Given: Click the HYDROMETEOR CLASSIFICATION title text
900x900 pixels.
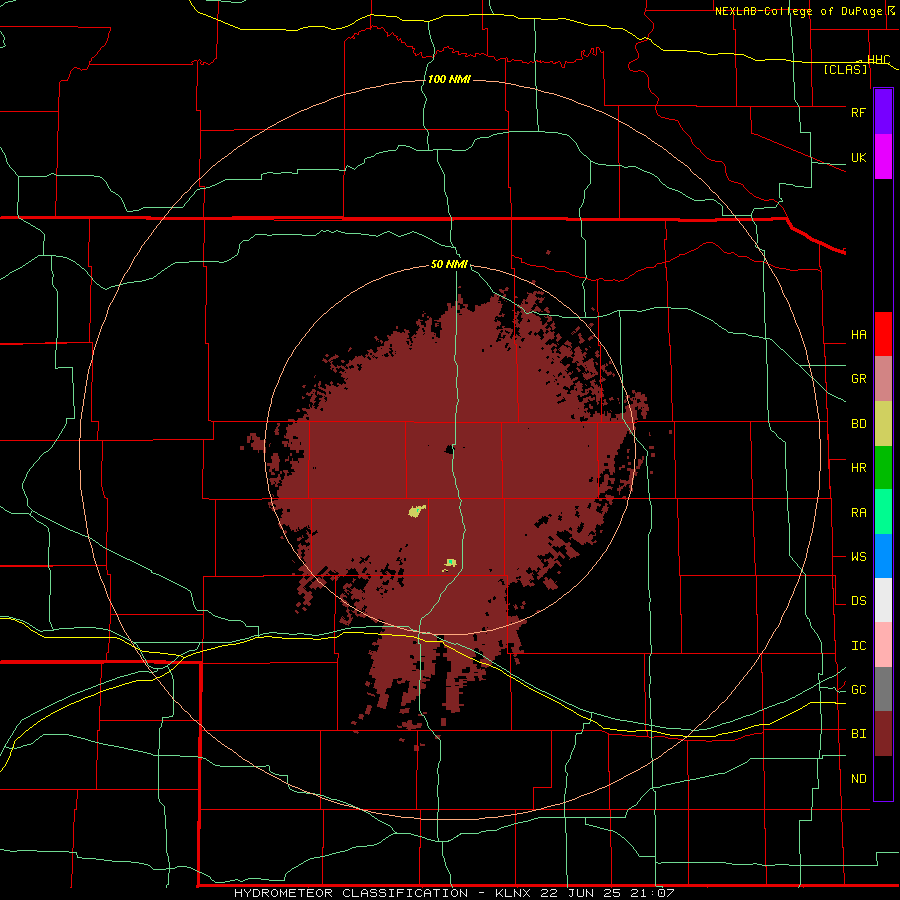Looking at the screenshot, I should coord(351,893).
